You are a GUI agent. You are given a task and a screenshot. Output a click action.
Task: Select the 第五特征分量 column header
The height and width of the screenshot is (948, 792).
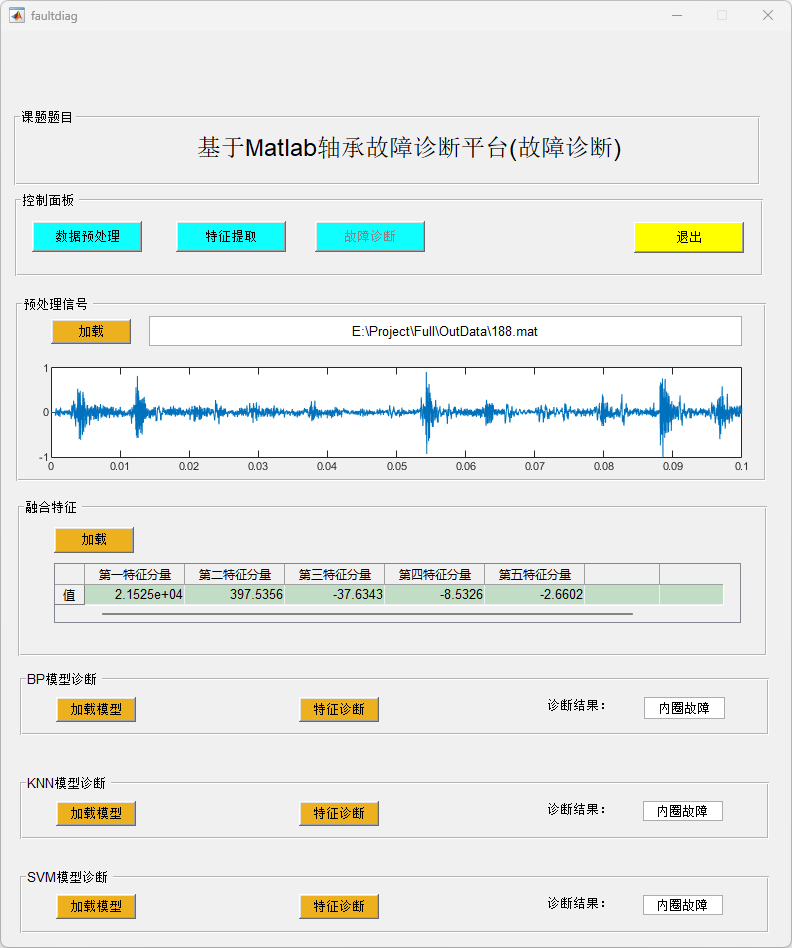click(x=534, y=574)
